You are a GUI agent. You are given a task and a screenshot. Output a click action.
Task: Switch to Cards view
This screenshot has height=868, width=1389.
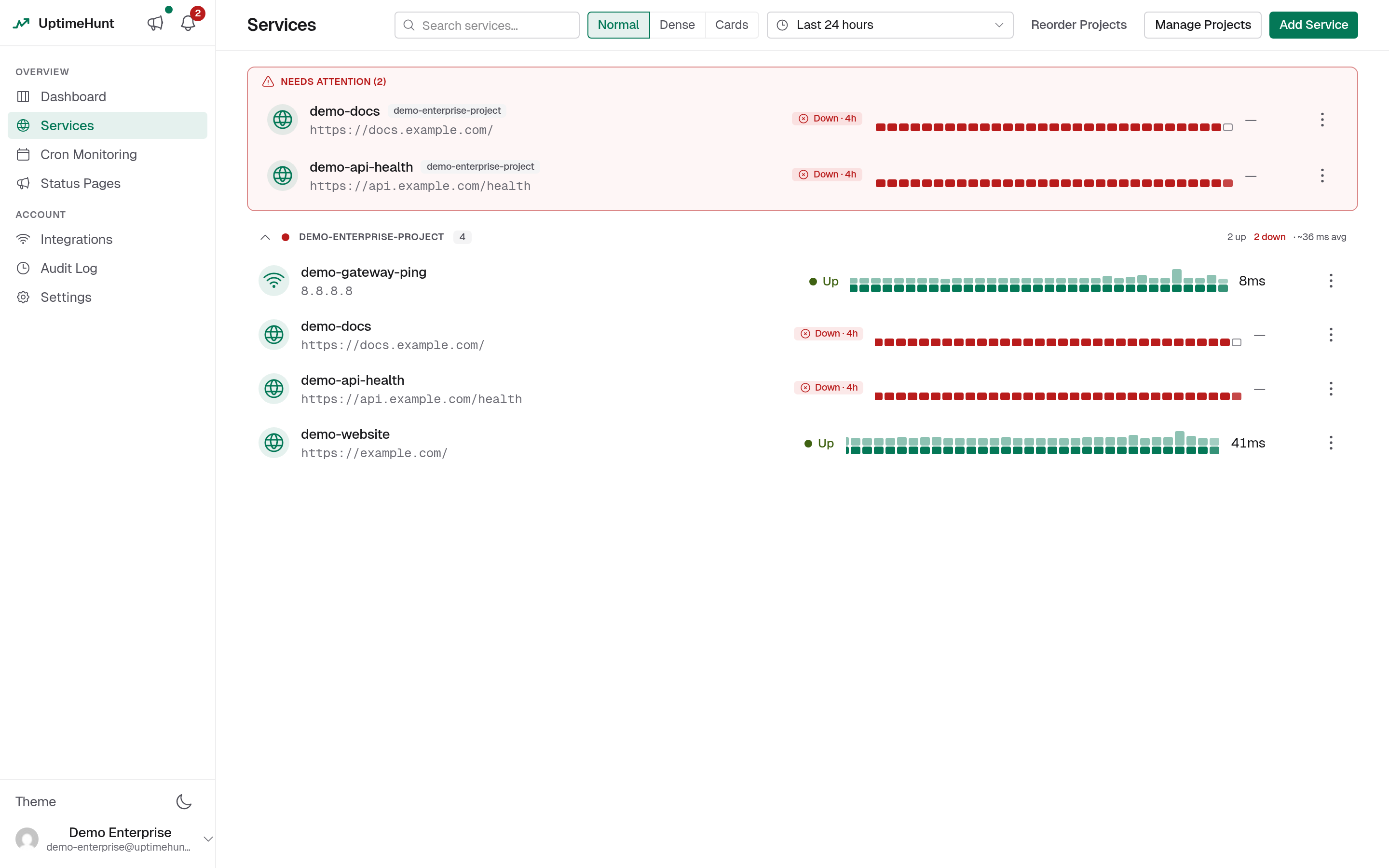731,25
